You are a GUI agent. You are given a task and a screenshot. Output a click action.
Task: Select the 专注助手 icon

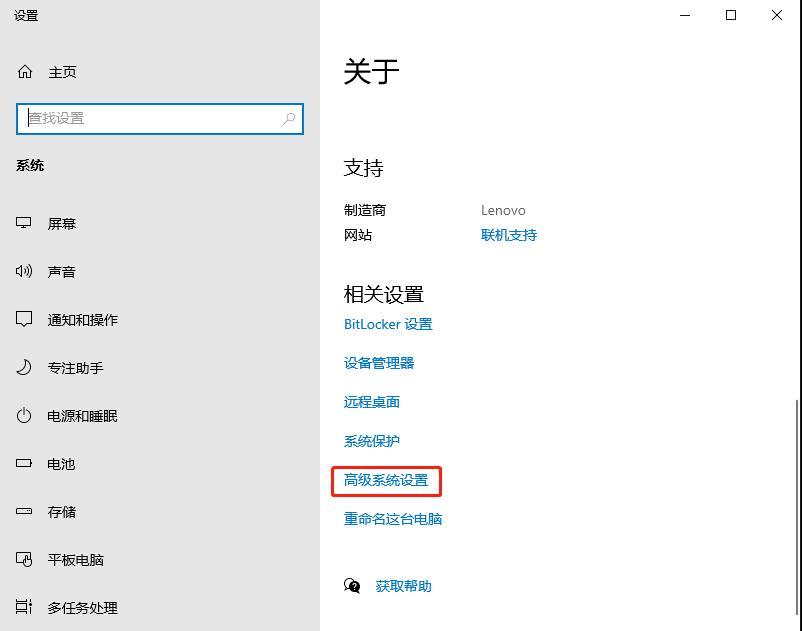point(24,367)
